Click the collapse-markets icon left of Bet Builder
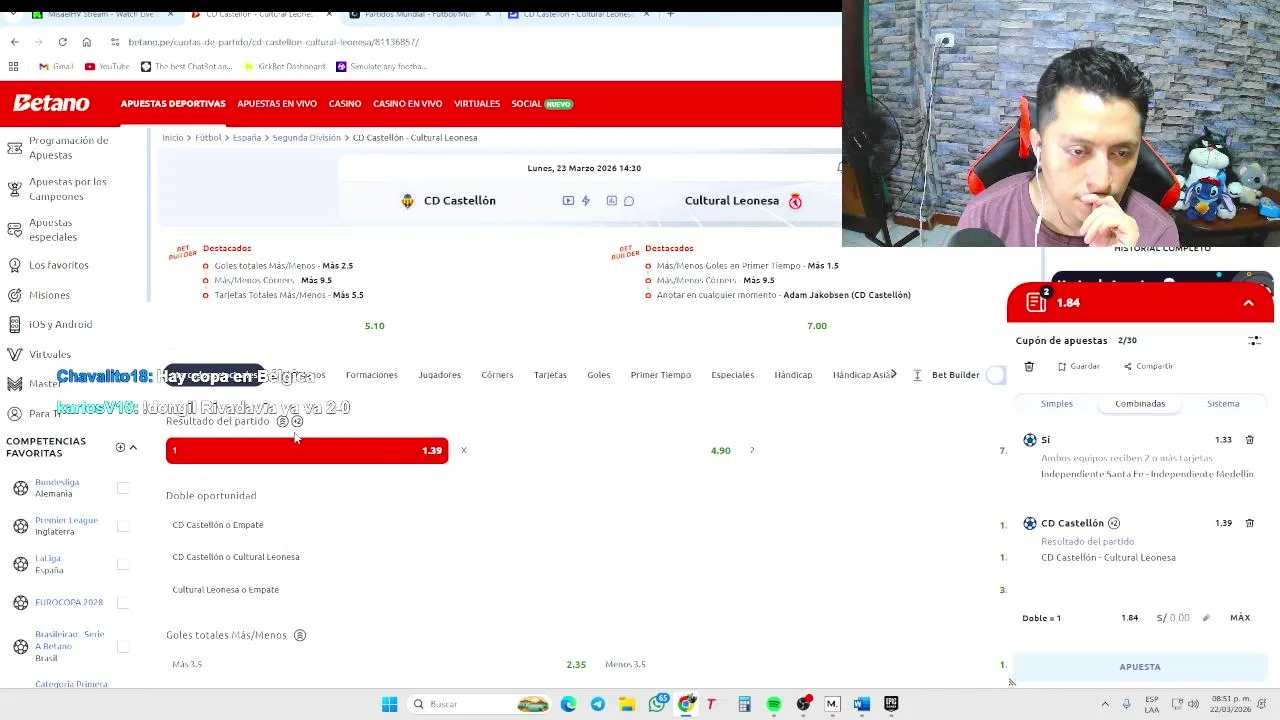Screen dimensions: 1280x720 pyautogui.click(x=917, y=375)
